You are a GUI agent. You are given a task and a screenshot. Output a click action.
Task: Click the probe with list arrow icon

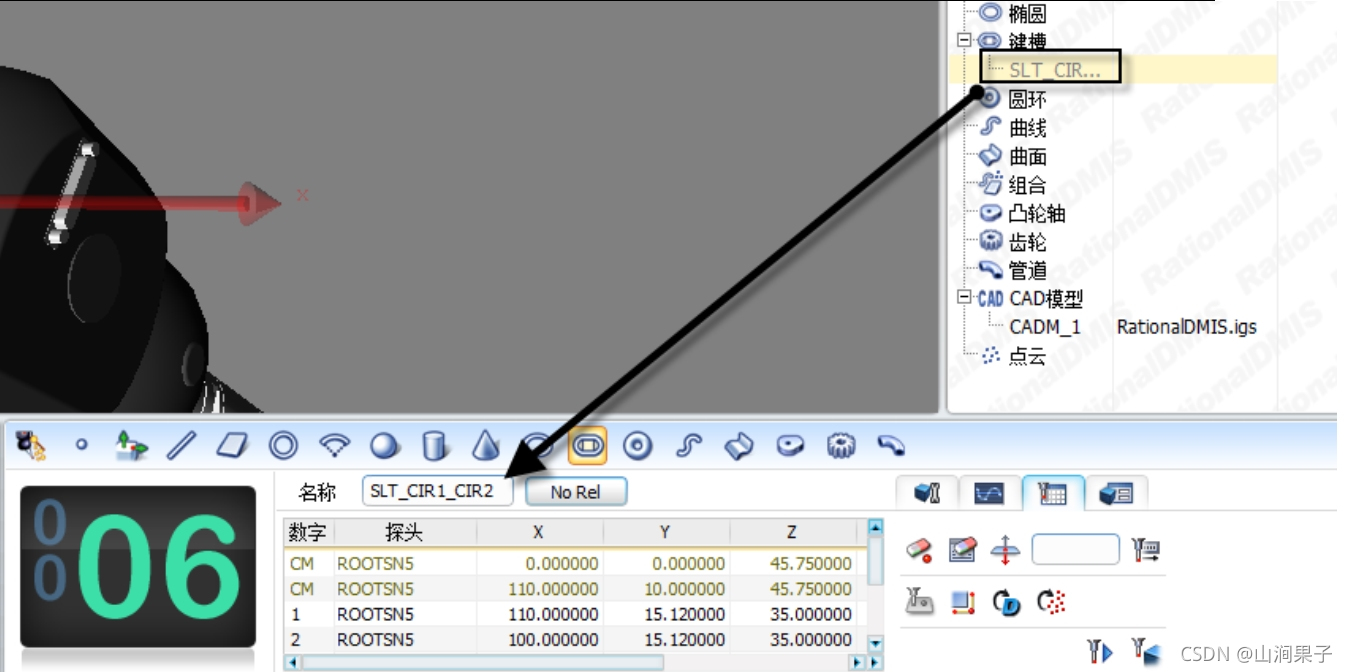coord(1145,549)
